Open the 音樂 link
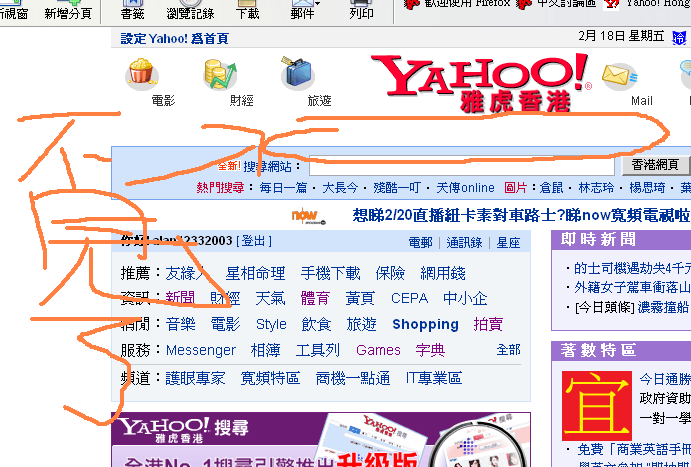Image resolution: width=691 pixels, height=467 pixels. tap(180, 325)
